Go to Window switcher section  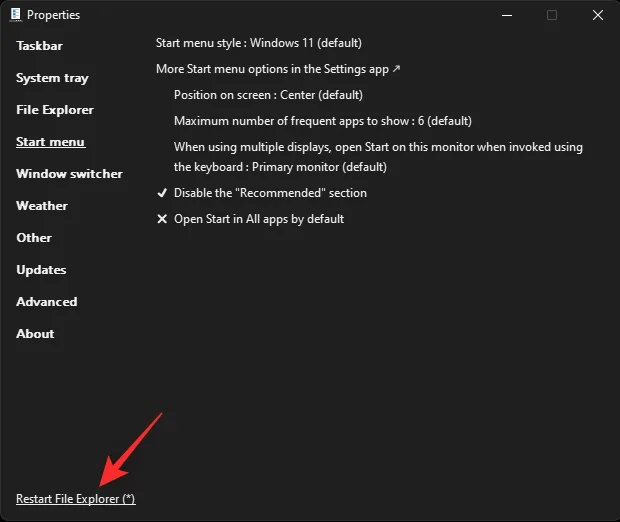pos(70,174)
